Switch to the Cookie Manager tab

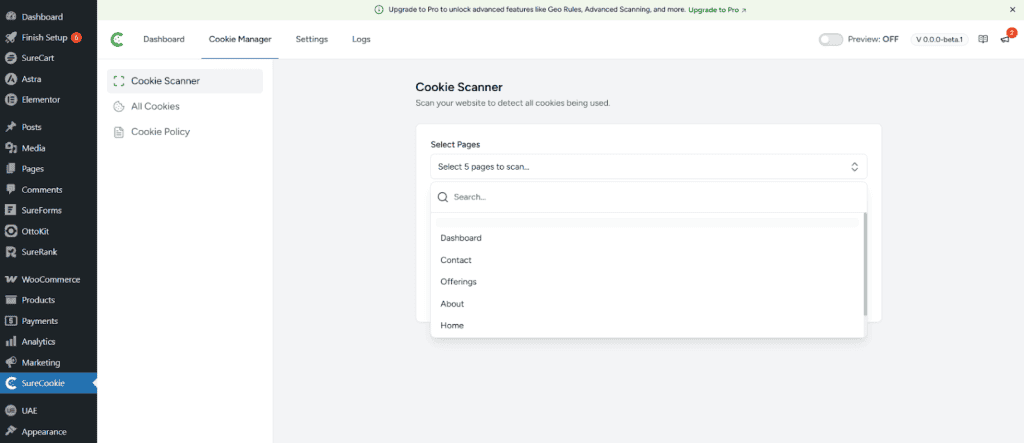pos(240,39)
